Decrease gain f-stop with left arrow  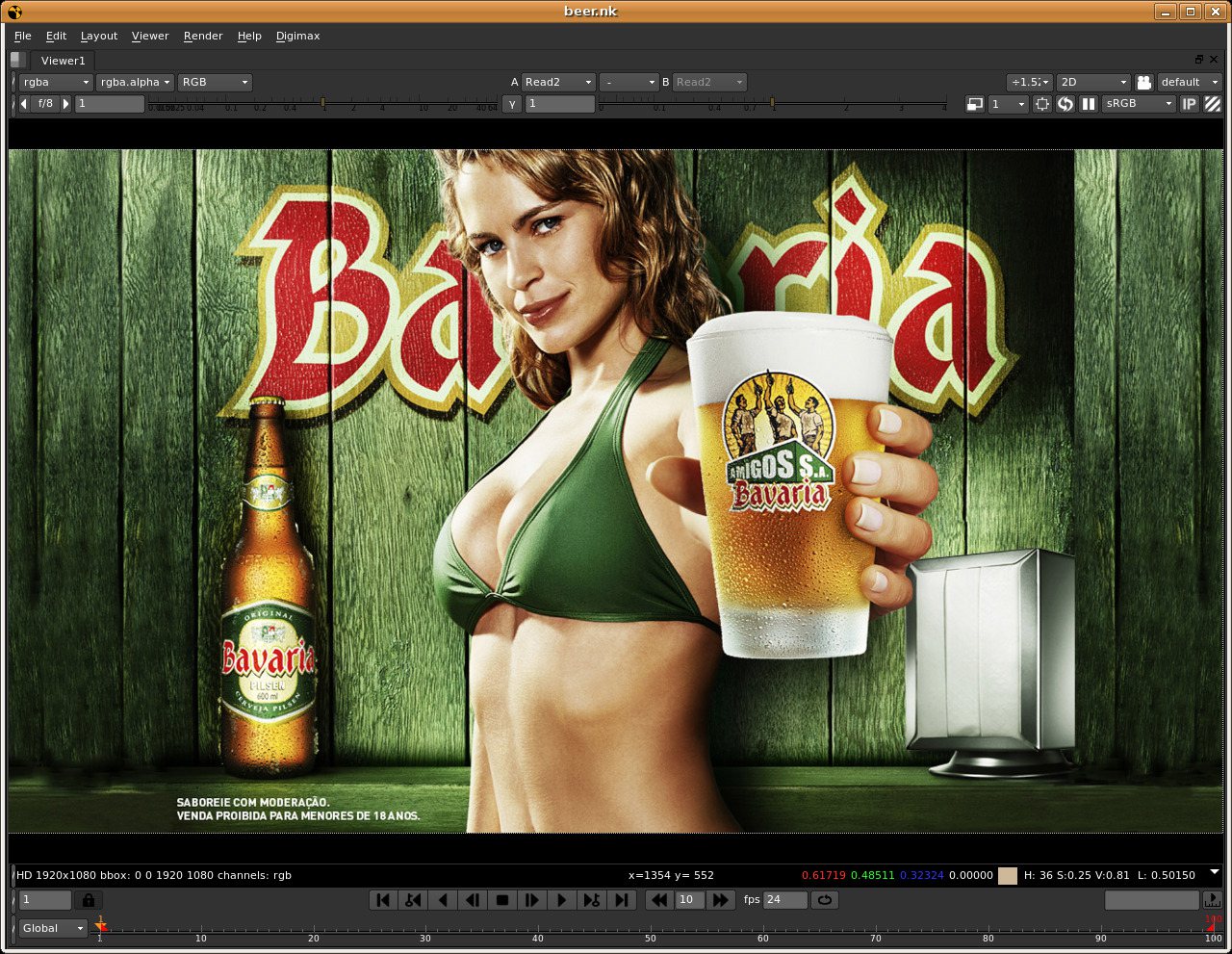point(24,103)
